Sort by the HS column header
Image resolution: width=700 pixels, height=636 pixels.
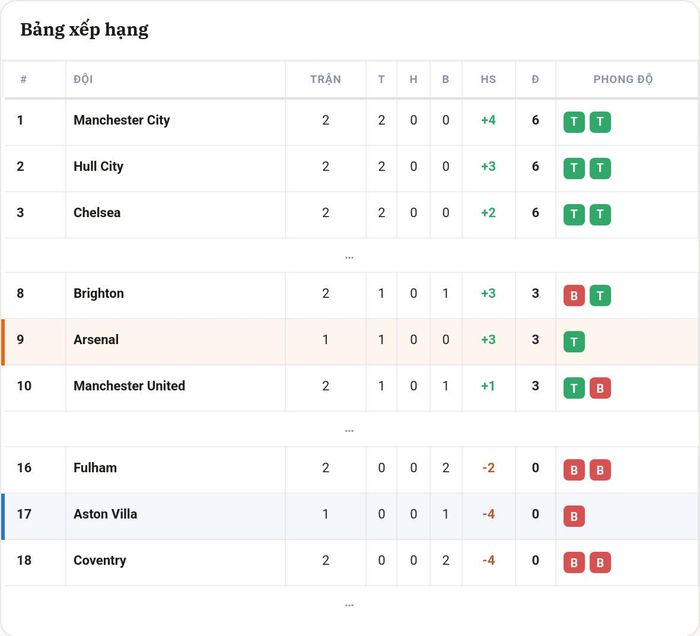[488, 79]
